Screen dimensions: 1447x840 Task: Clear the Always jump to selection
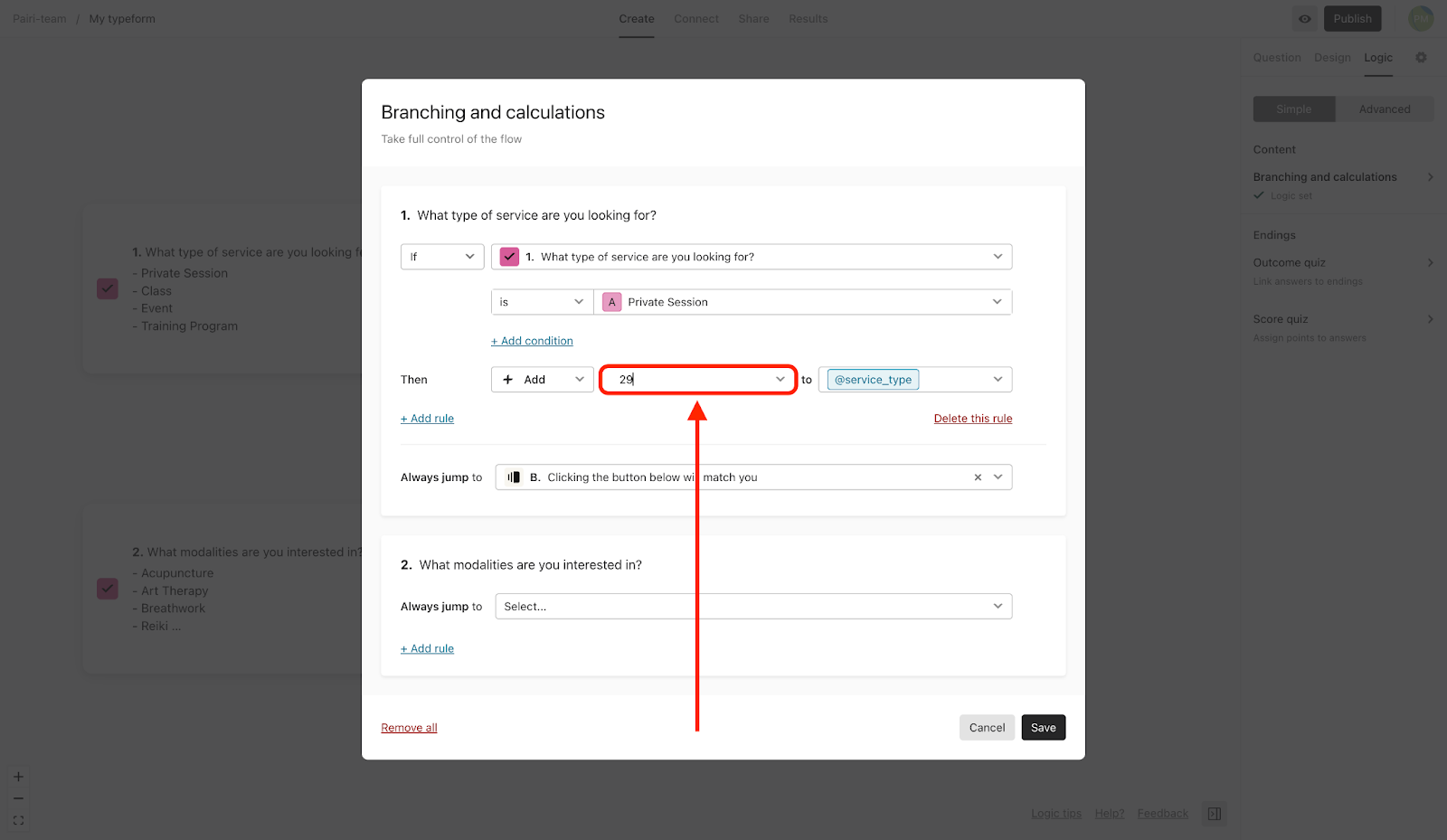click(978, 477)
